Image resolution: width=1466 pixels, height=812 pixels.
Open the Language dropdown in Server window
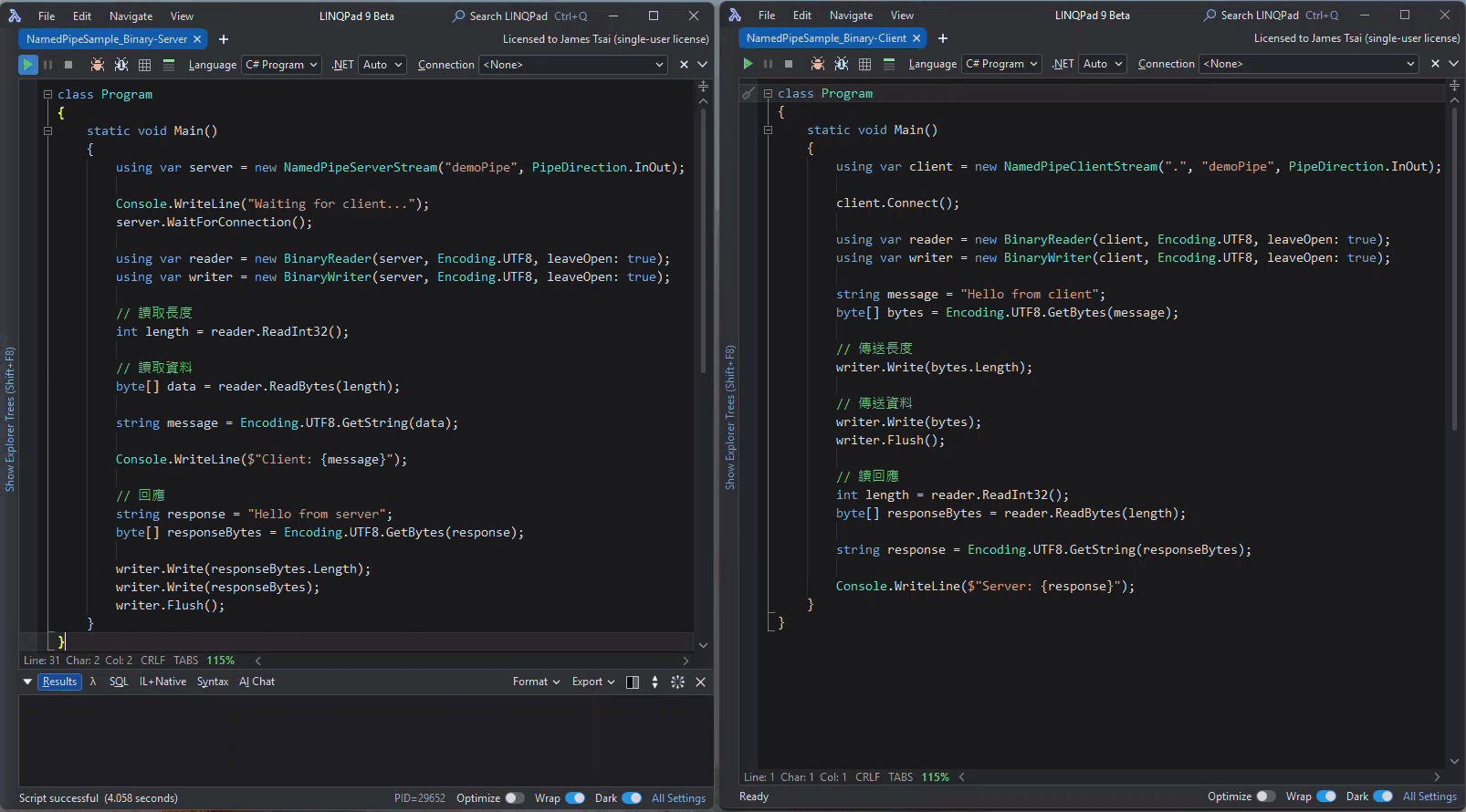(281, 65)
